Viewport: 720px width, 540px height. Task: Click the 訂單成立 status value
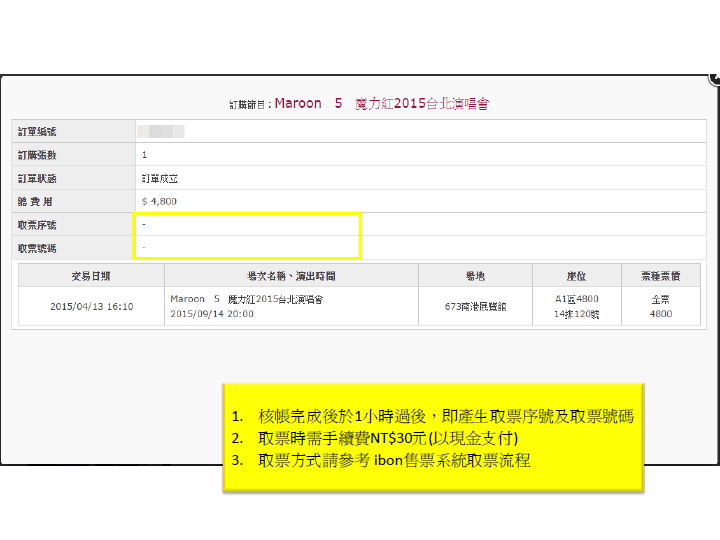coord(160,179)
